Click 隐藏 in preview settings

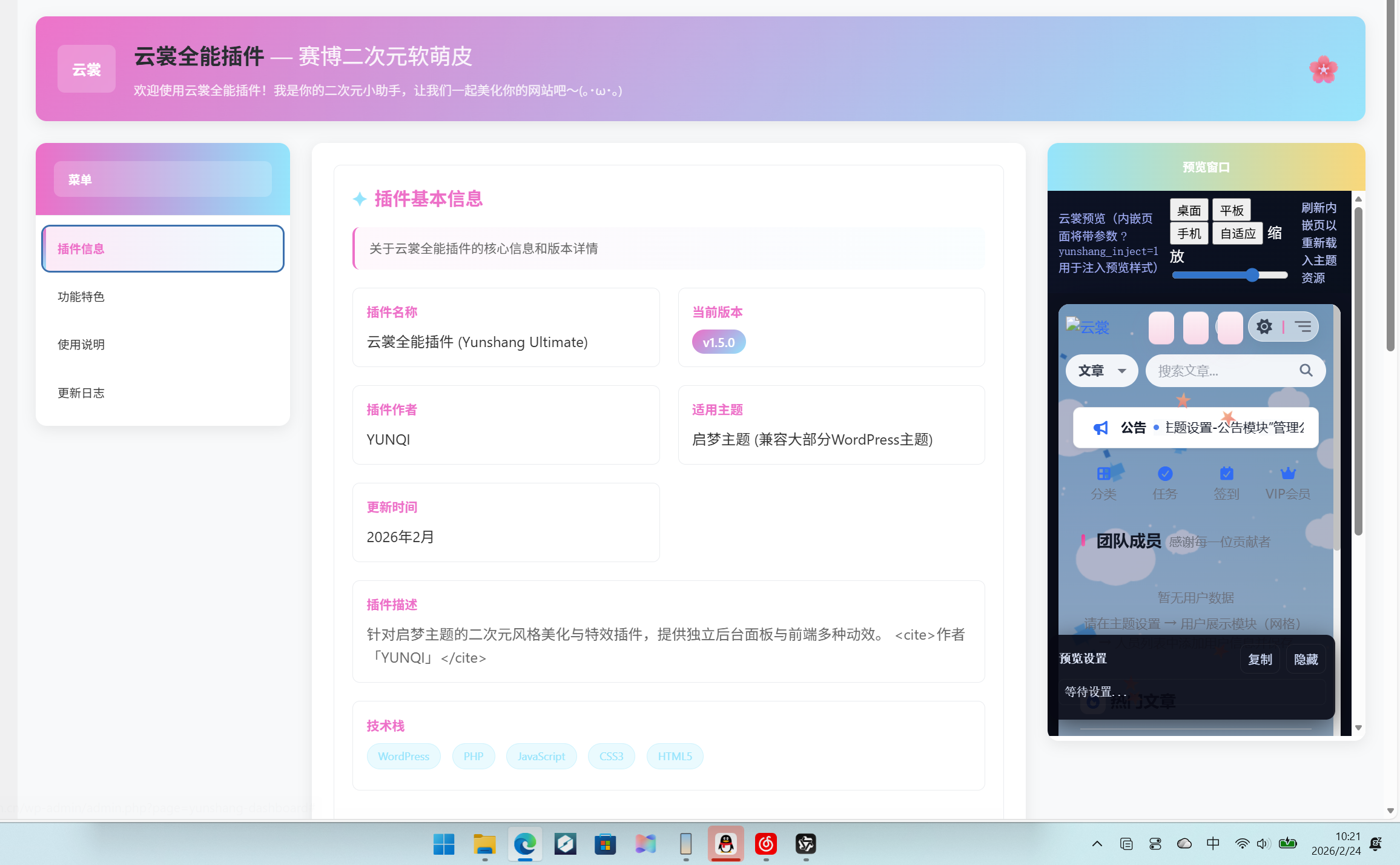click(1306, 659)
